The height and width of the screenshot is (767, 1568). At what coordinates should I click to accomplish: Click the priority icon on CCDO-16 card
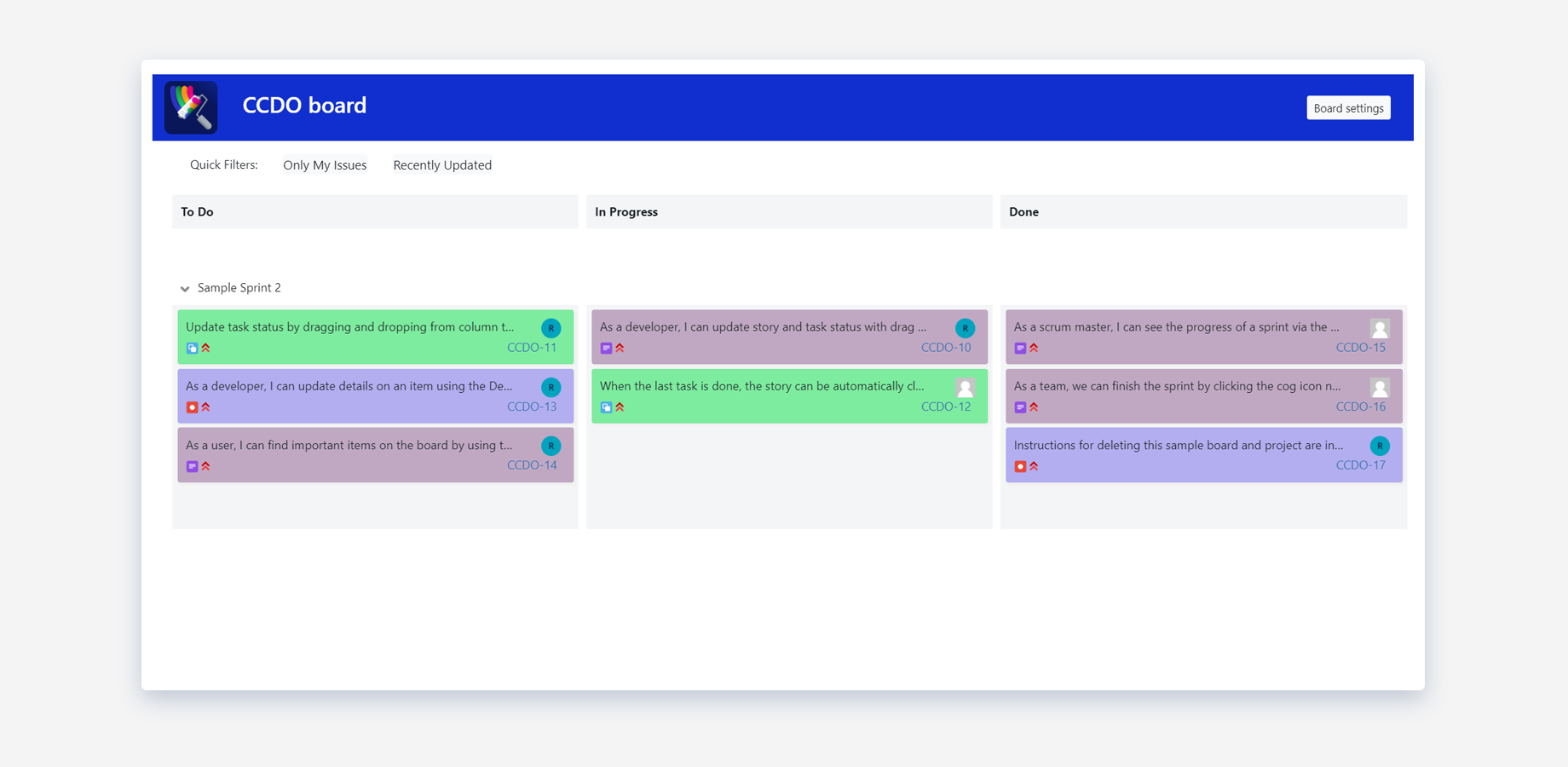coord(1034,407)
